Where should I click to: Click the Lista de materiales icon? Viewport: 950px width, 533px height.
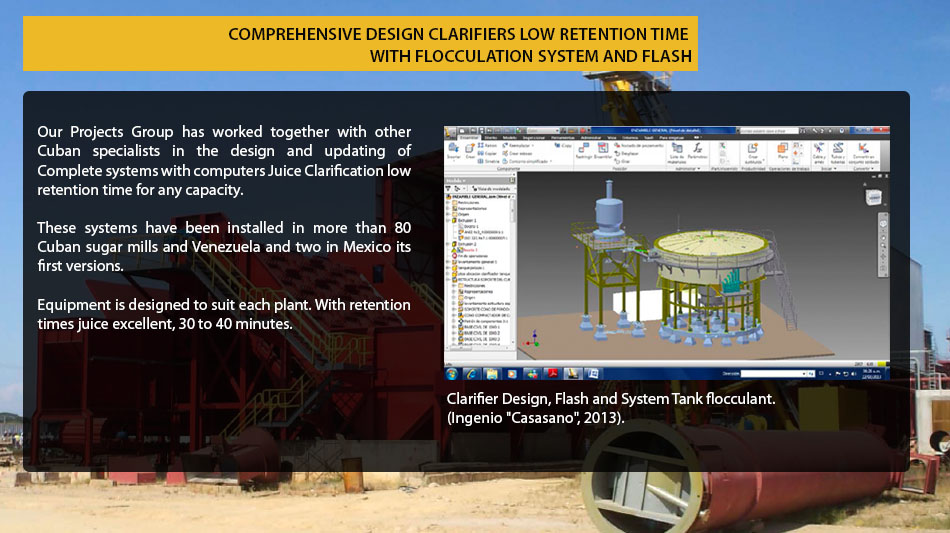tap(677, 151)
